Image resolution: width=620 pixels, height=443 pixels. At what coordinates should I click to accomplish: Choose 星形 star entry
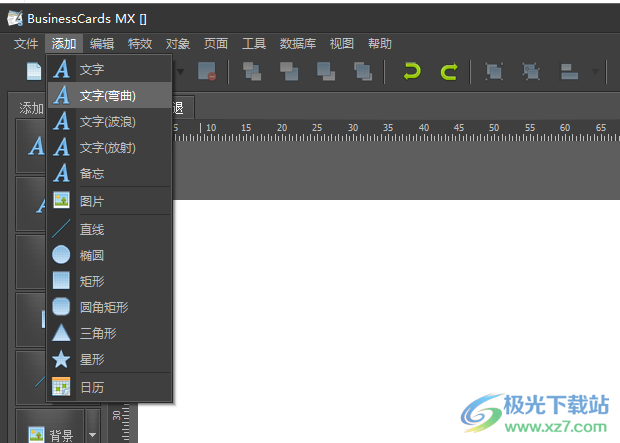(x=110, y=359)
